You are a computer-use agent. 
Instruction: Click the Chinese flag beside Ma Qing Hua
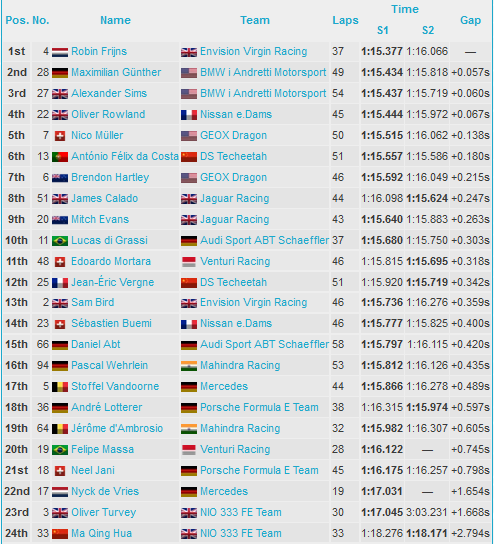60,534
